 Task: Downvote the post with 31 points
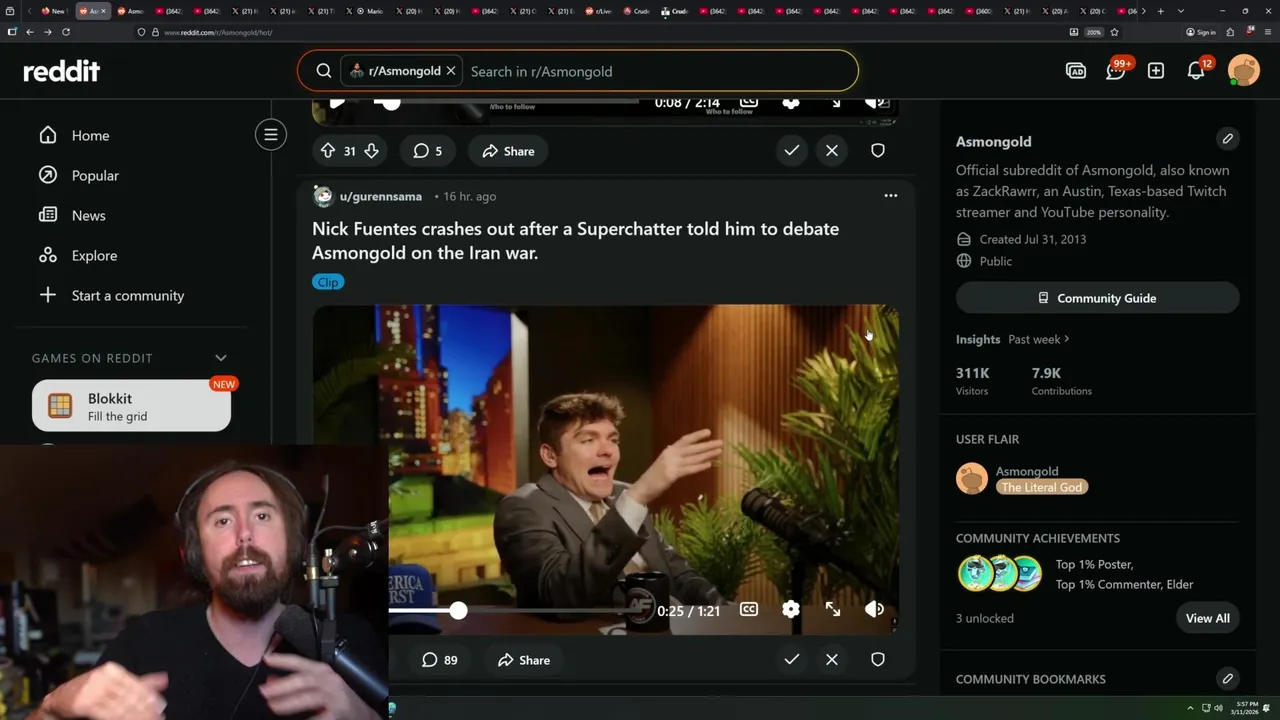[372, 151]
